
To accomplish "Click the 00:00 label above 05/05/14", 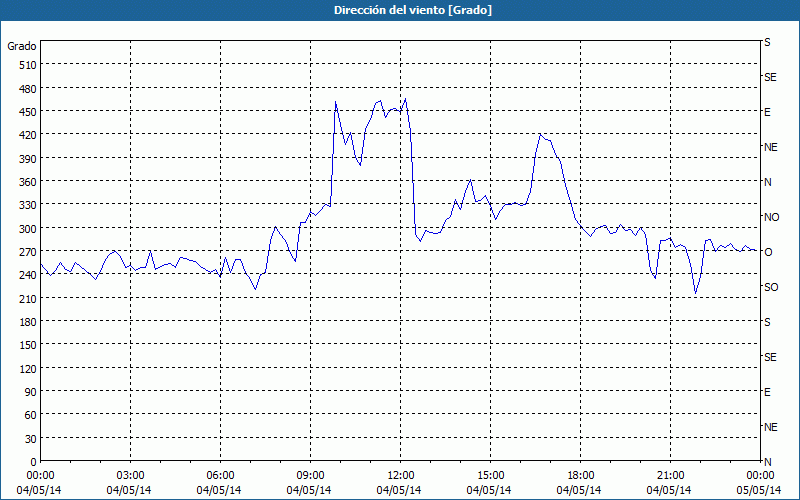I will [x=760, y=475].
